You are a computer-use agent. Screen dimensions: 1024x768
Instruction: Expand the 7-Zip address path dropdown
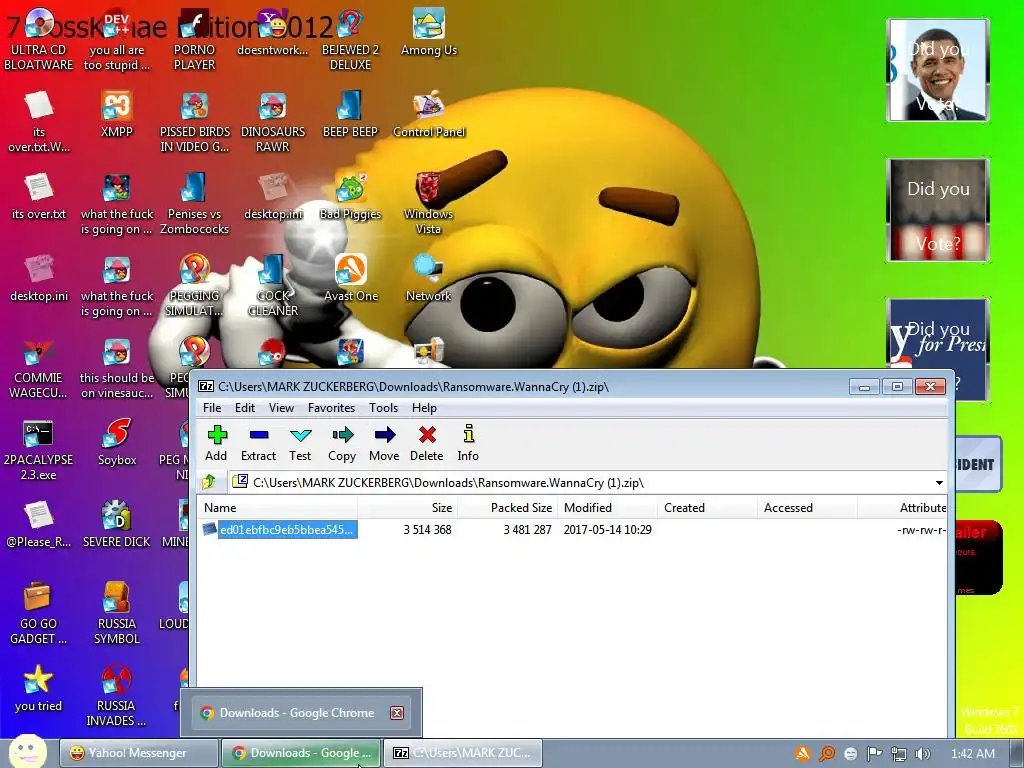pos(939,483)
